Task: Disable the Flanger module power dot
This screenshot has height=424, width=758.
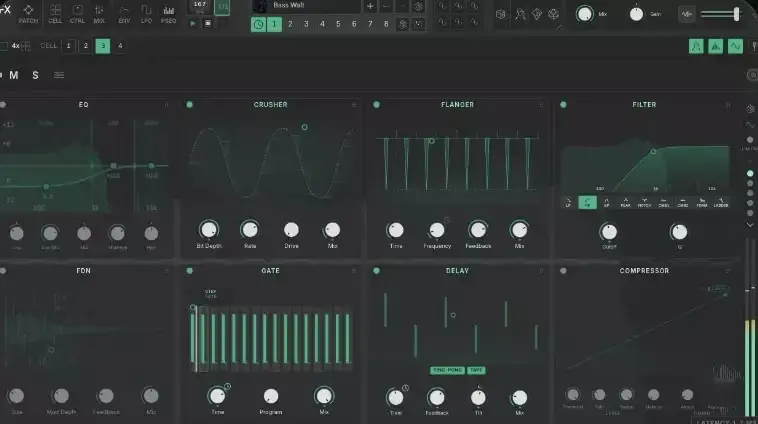Action: [377, 104]
